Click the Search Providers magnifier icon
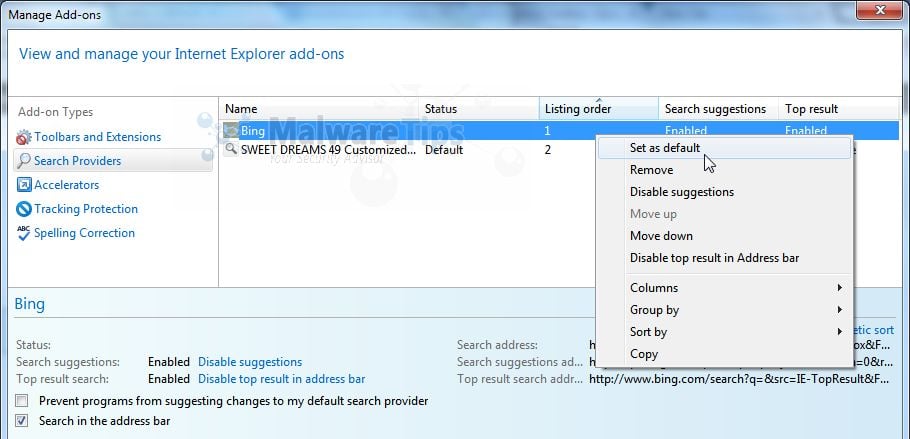Viewport: 910px width, 439px height. tap(24, 161)
